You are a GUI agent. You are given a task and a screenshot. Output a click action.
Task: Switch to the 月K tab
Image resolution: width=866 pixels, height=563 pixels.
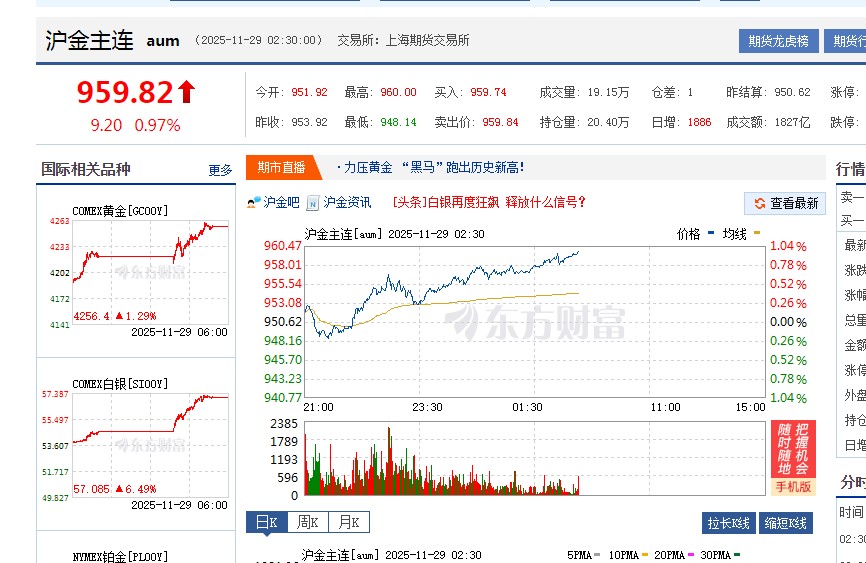click(349, 522)
